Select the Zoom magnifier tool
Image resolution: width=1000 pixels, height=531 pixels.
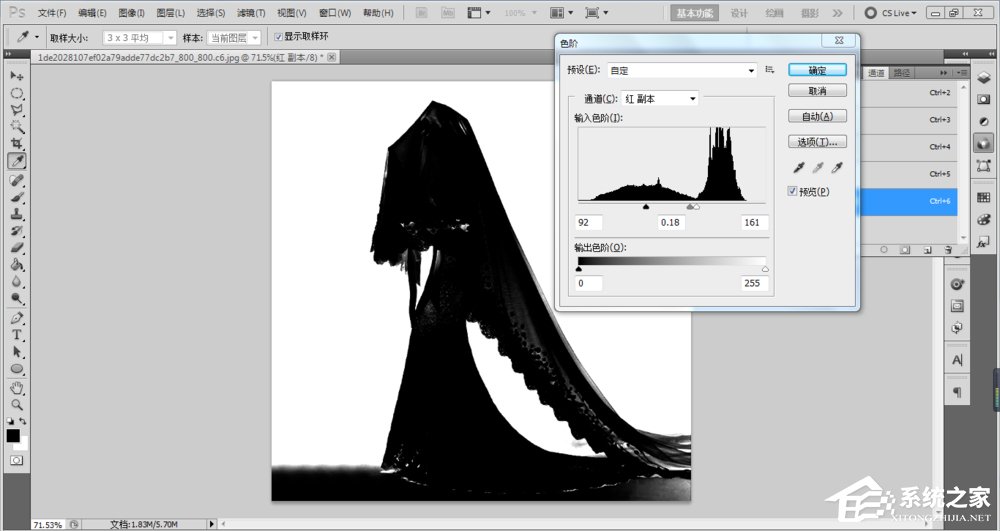pos(17,405)
